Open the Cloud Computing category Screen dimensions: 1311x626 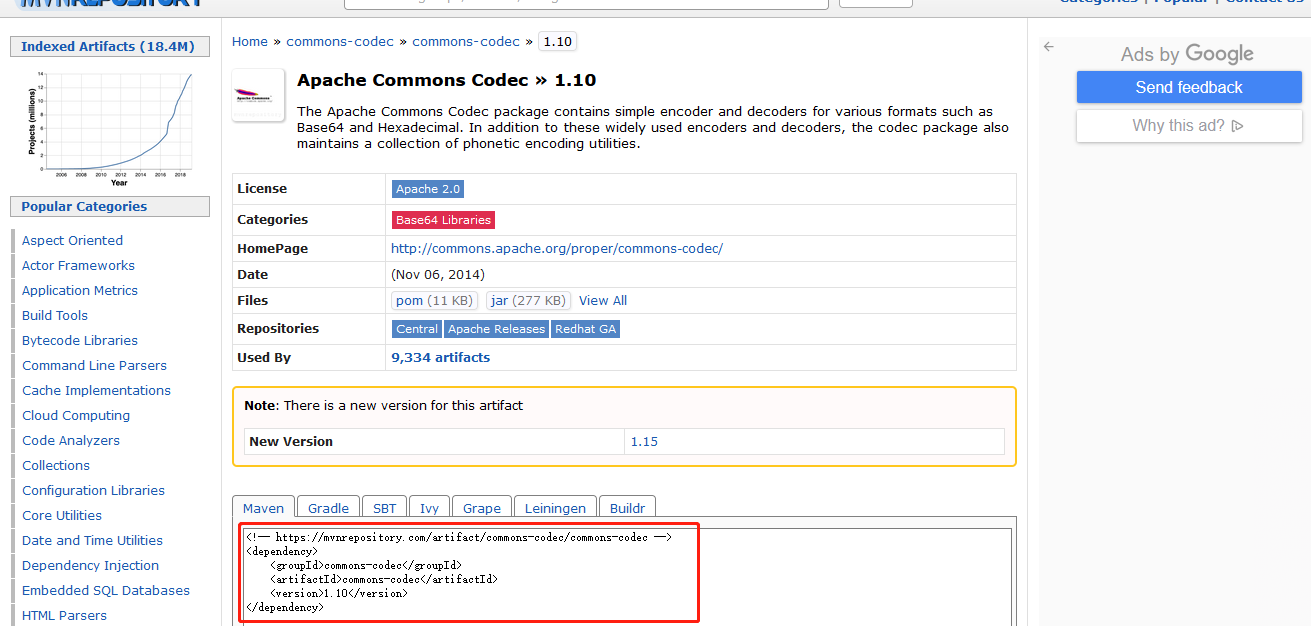coord(76,415)
